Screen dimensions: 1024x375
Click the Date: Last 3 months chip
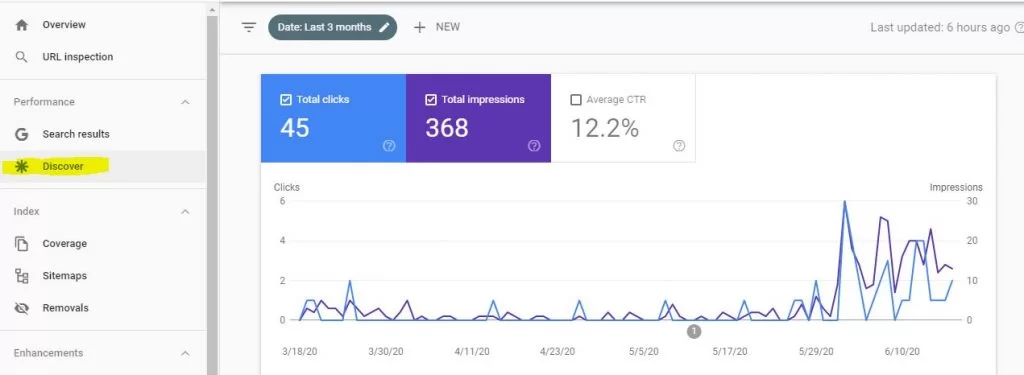332,27
